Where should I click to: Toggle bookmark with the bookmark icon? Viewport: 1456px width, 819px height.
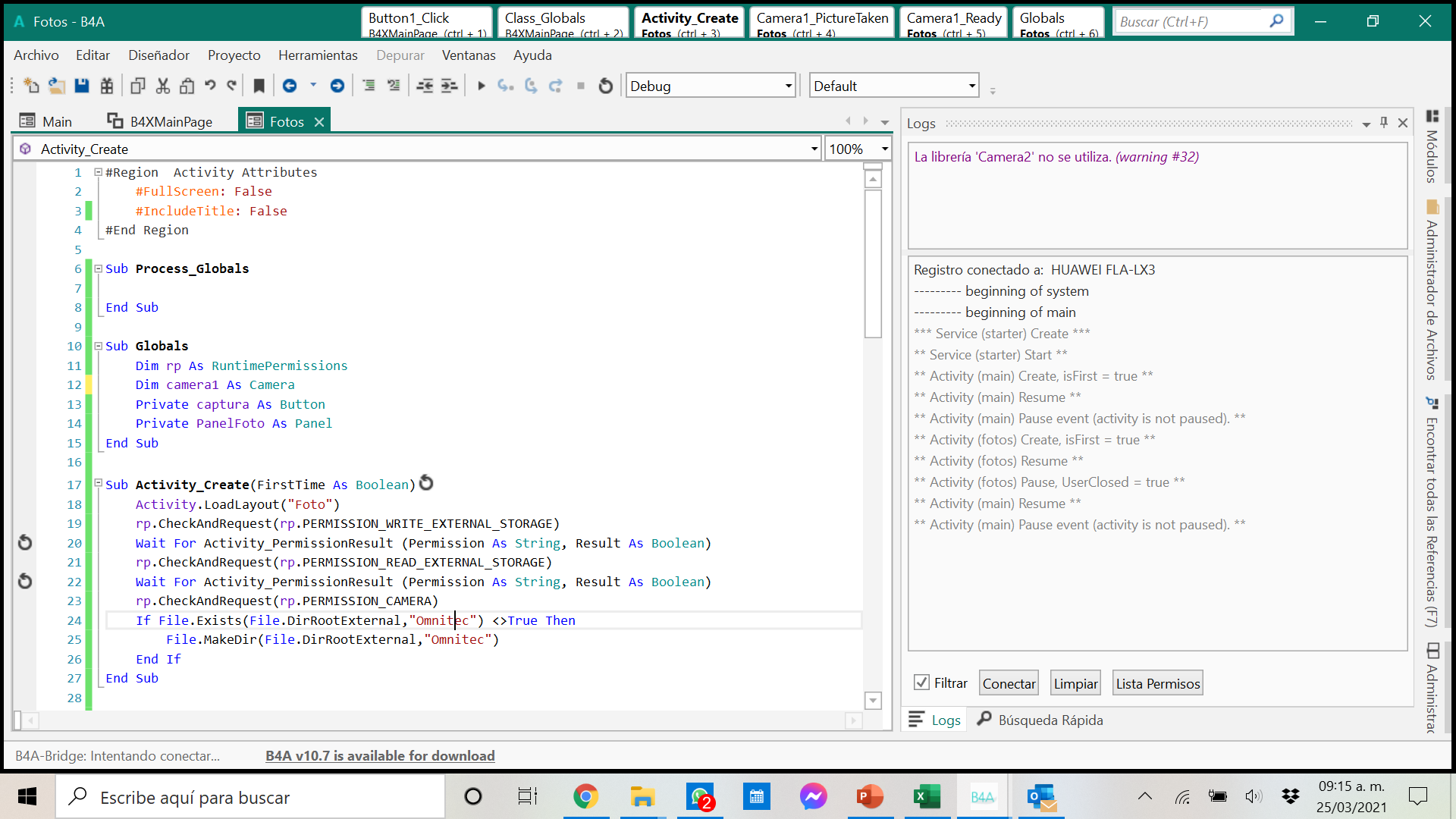[259, 86]
